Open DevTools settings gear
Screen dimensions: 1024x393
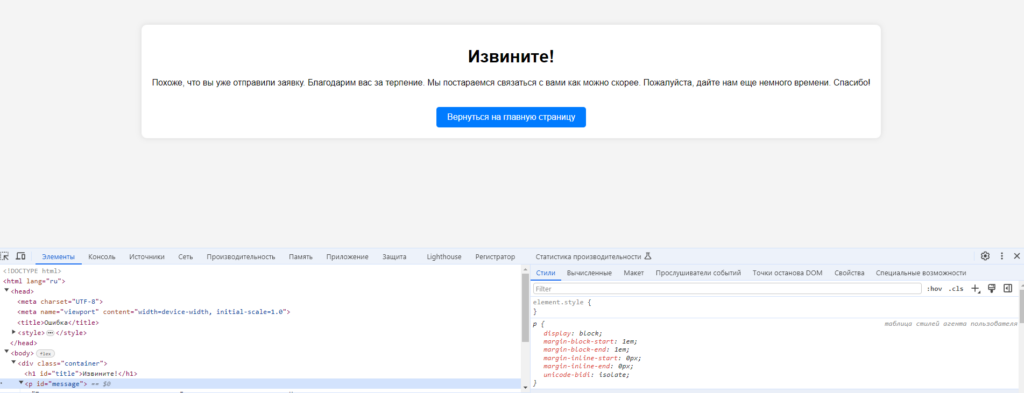pos(985,256)
